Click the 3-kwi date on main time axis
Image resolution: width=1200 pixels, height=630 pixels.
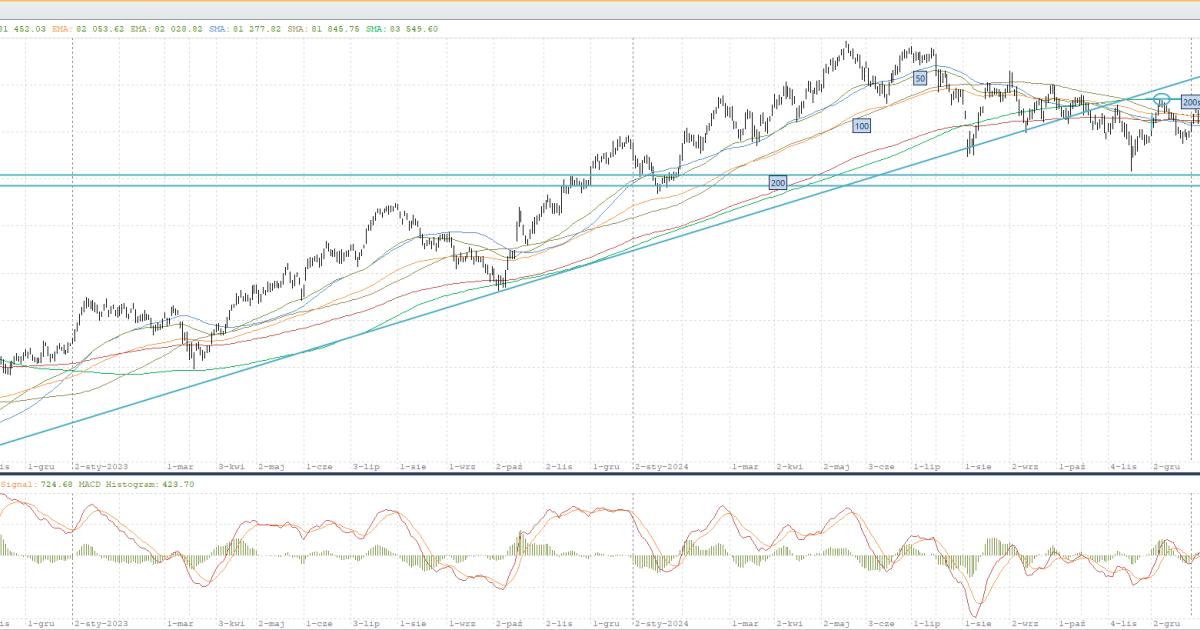point(231,466)
